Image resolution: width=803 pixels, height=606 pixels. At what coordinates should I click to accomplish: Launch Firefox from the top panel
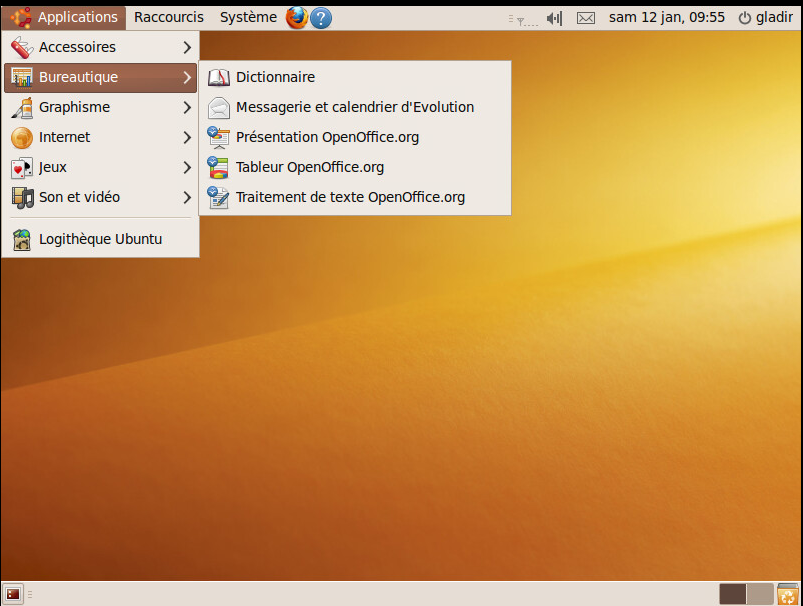click(x=297, y=17)
